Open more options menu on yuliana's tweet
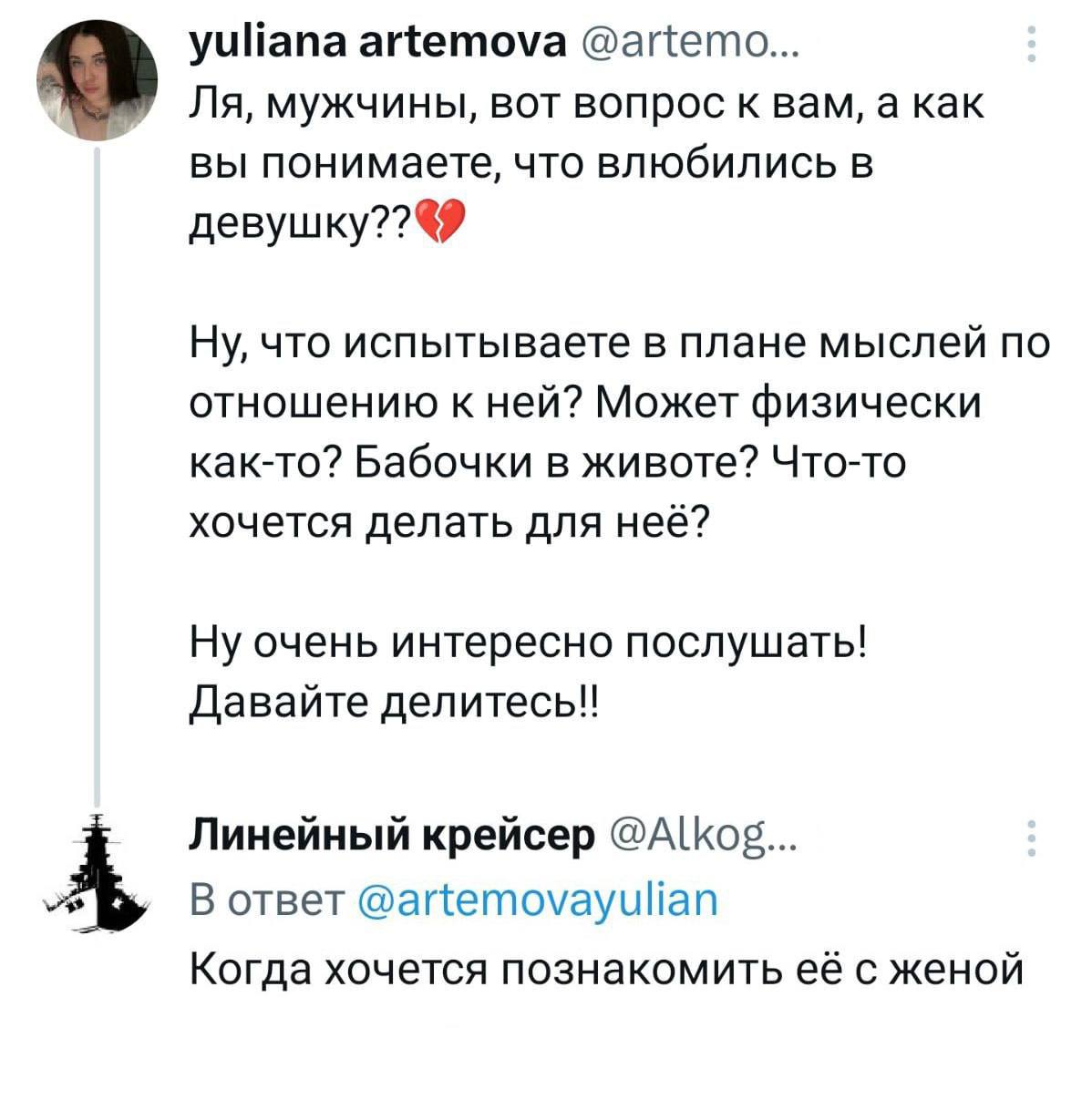 (1030, 44)
